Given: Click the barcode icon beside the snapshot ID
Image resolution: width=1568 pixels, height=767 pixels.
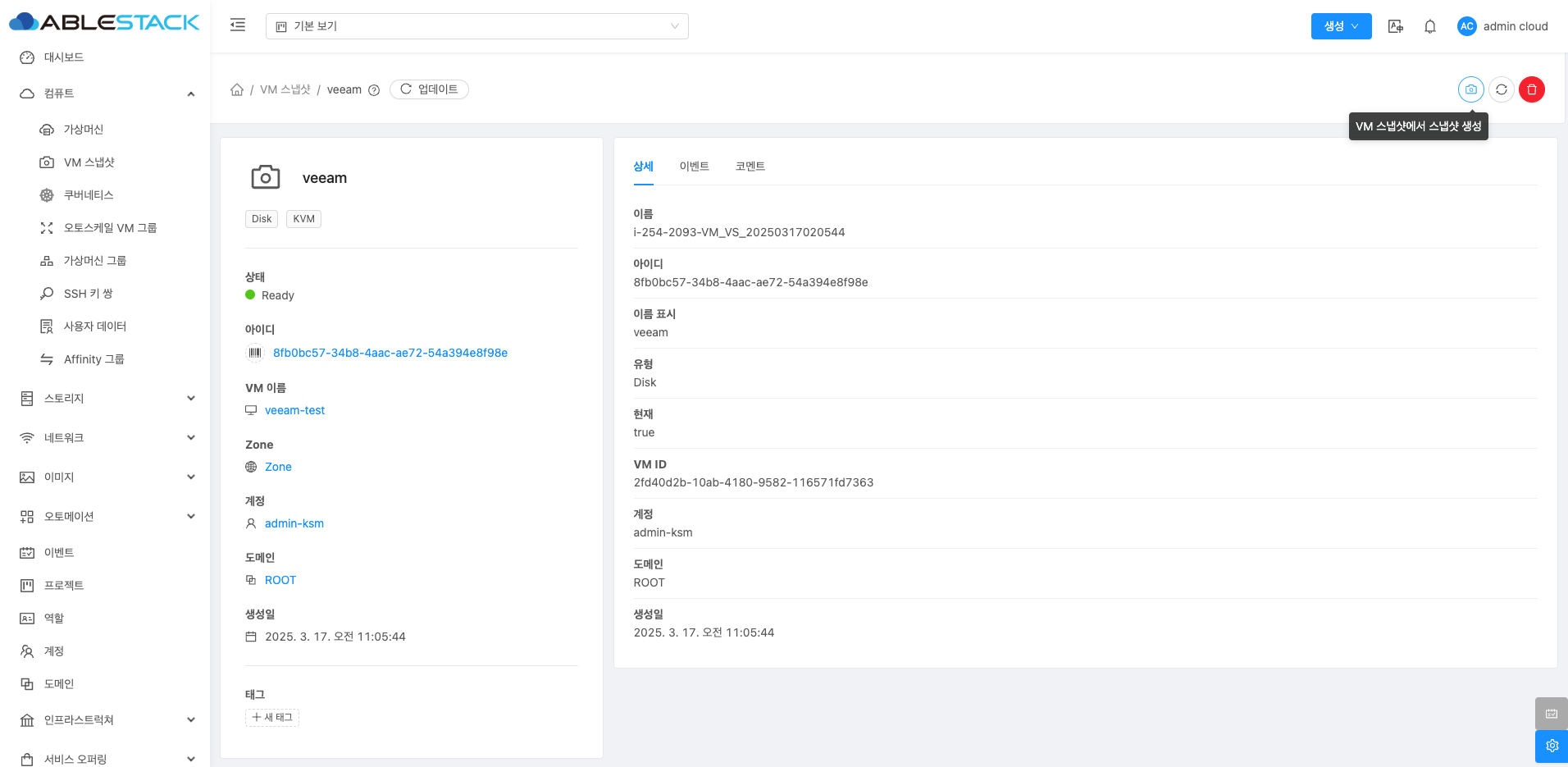Looking at the screenshot, I should (255, 353).
